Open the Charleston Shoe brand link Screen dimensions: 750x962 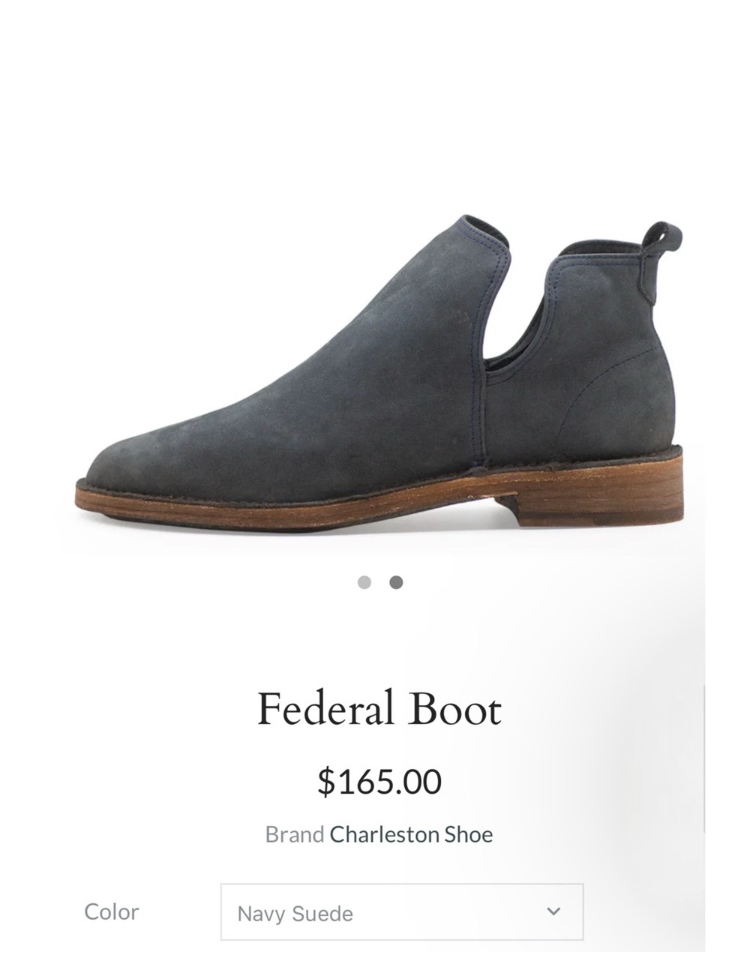point(411,834)
